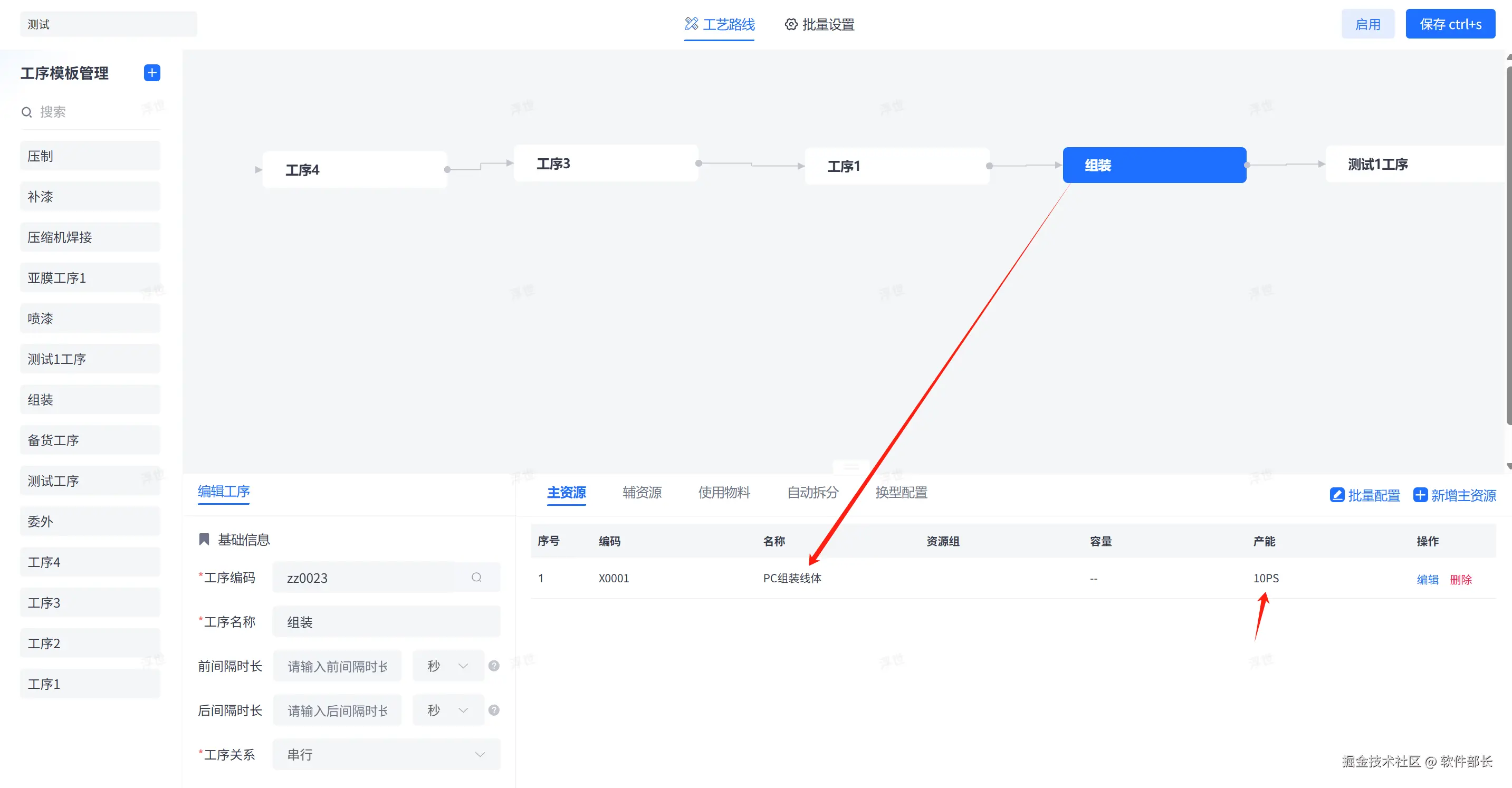1512x788 pixels.
Task: Open the 使用物料 tab
Action: 724,492
